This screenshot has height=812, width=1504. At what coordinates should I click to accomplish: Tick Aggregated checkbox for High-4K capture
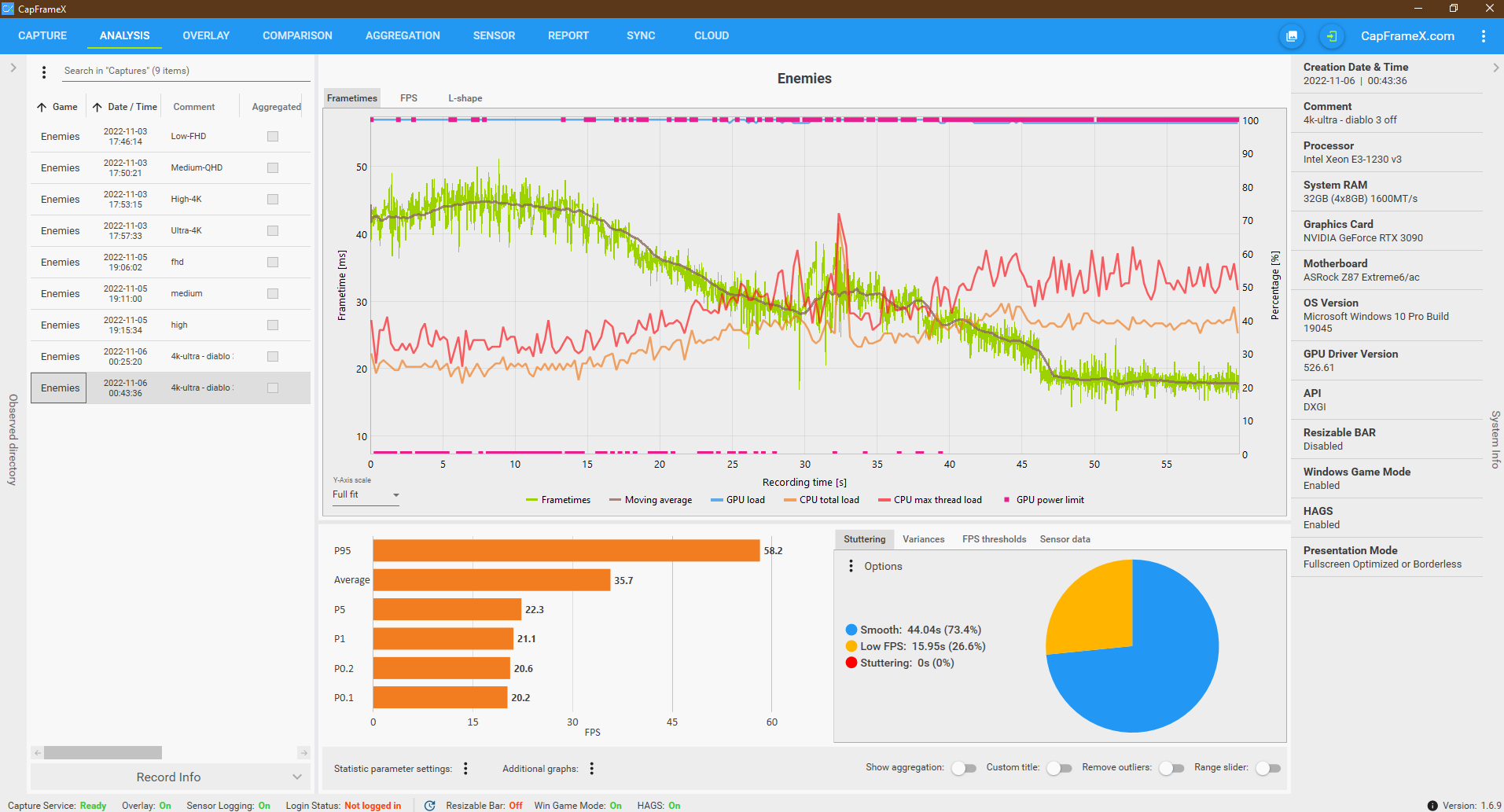pos(273,199)
